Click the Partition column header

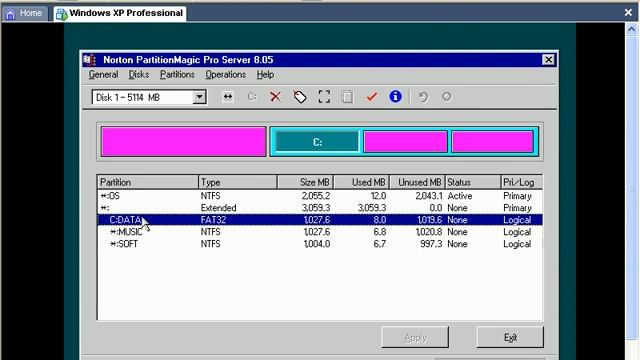tap(148, 182)
